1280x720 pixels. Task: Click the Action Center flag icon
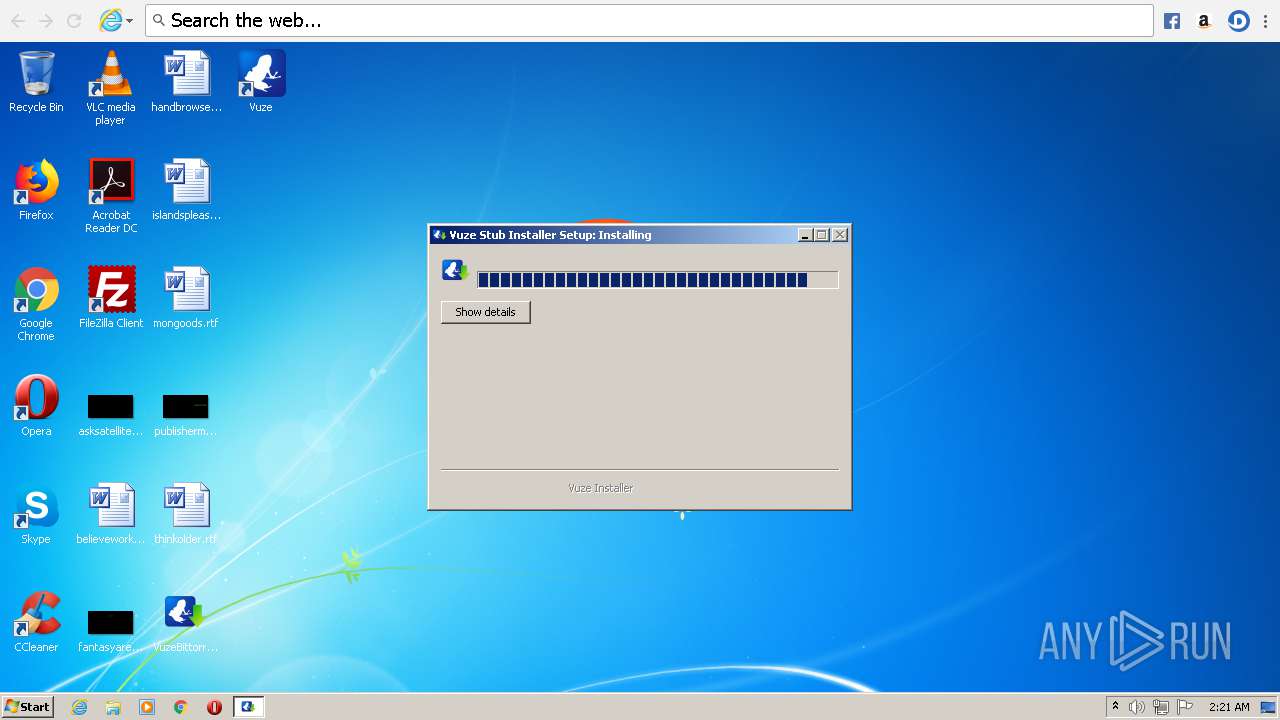(1185, 707)
